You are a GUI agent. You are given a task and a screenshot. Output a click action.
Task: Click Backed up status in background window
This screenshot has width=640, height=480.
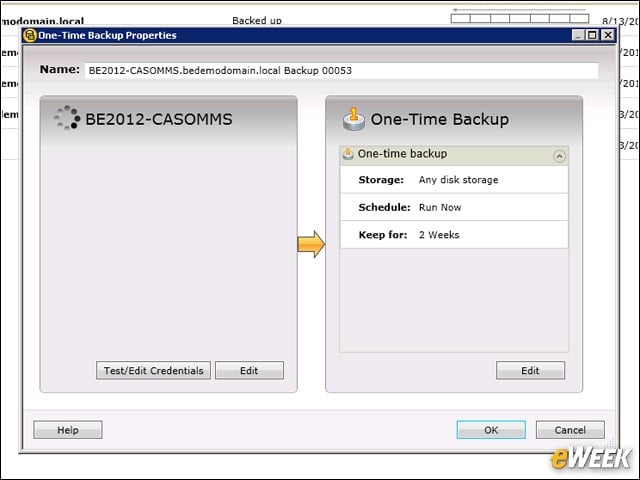click(257, 20)
